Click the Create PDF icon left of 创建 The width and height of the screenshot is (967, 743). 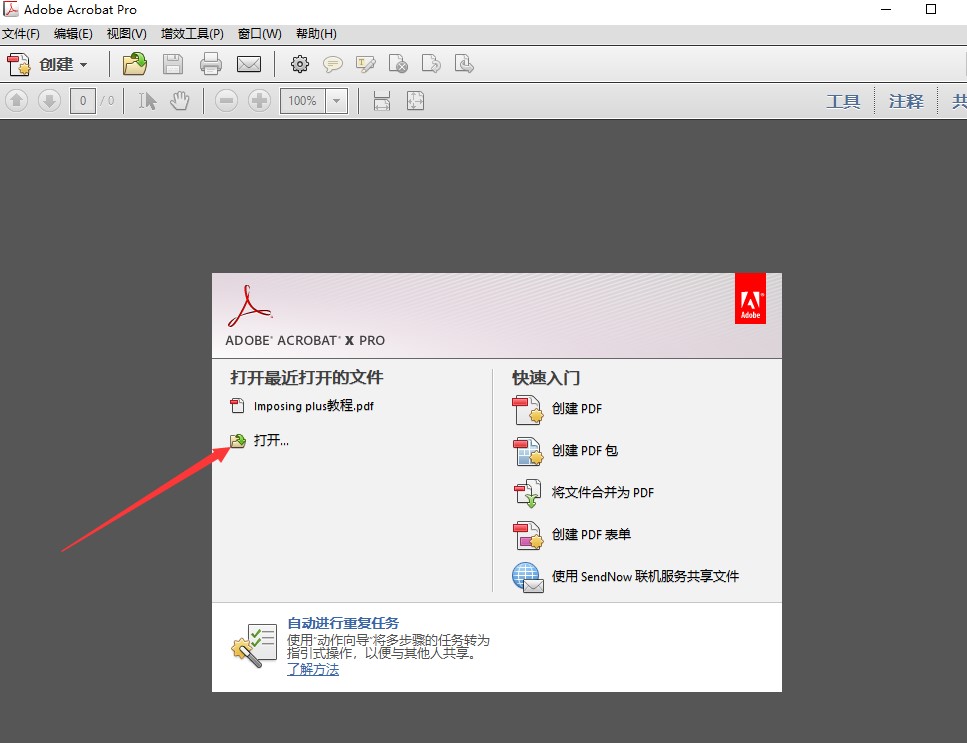(19, 64)
